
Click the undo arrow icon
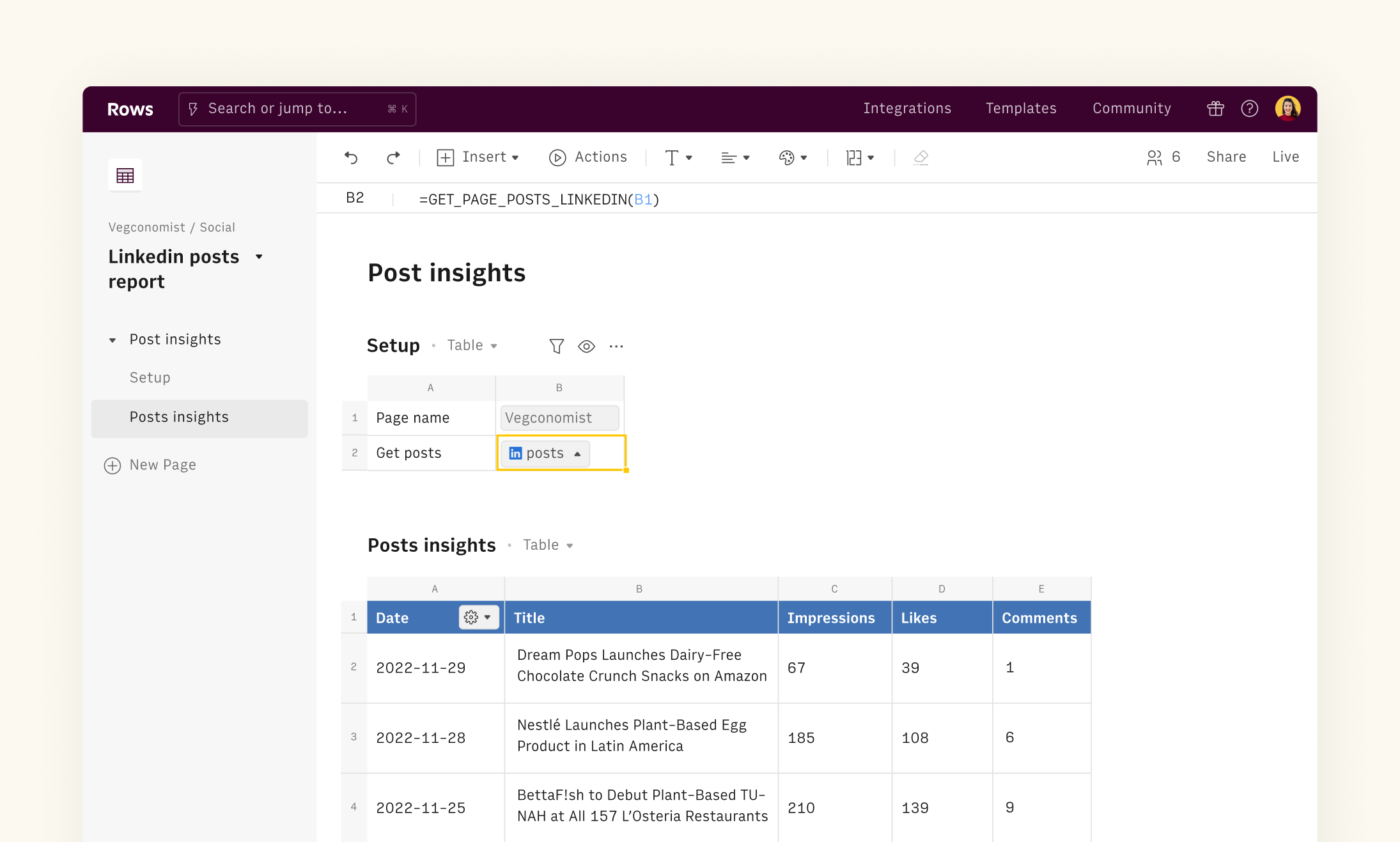[x=351, y=157]
